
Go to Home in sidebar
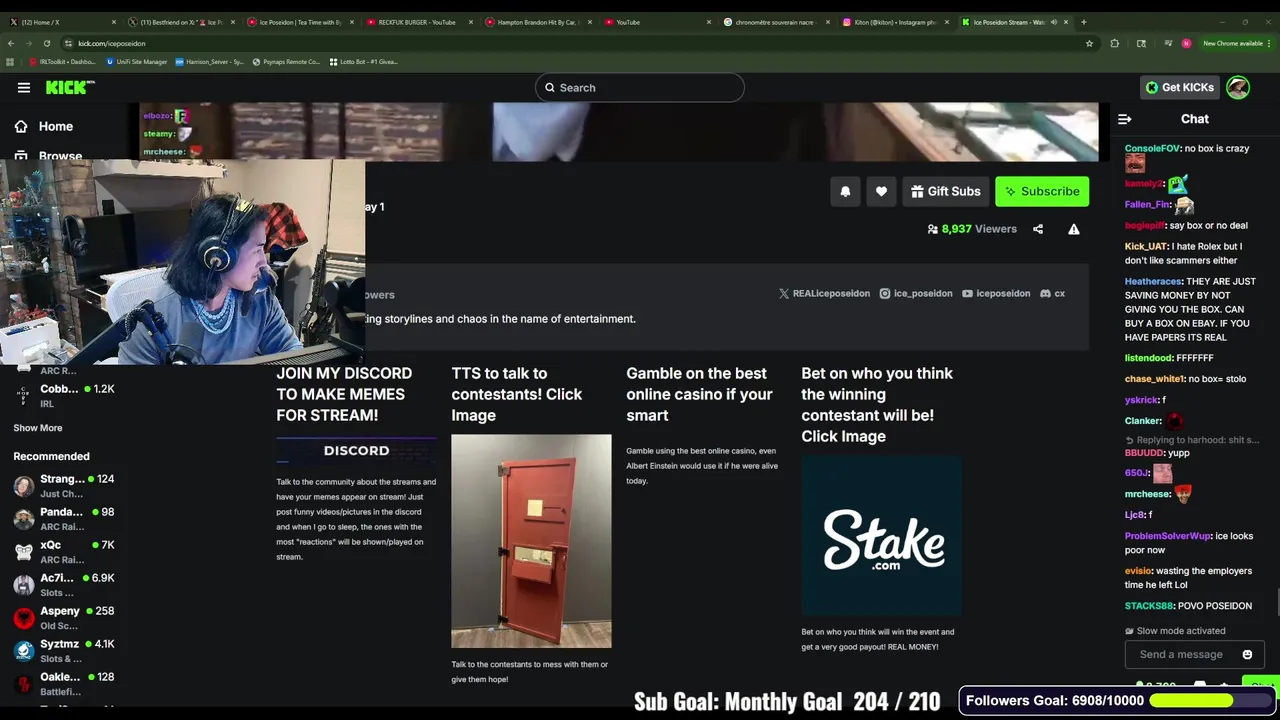(44, 127)
